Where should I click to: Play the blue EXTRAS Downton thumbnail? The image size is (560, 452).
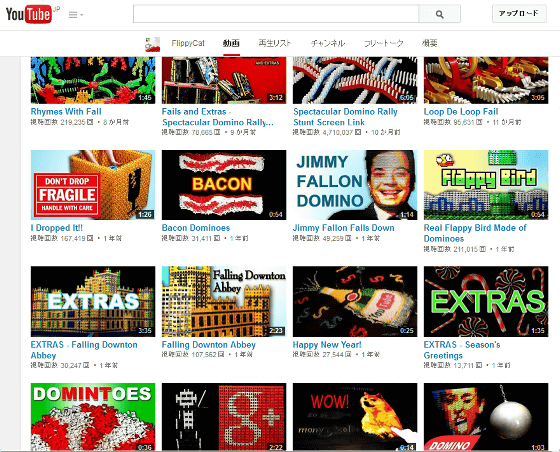(93, 301)
